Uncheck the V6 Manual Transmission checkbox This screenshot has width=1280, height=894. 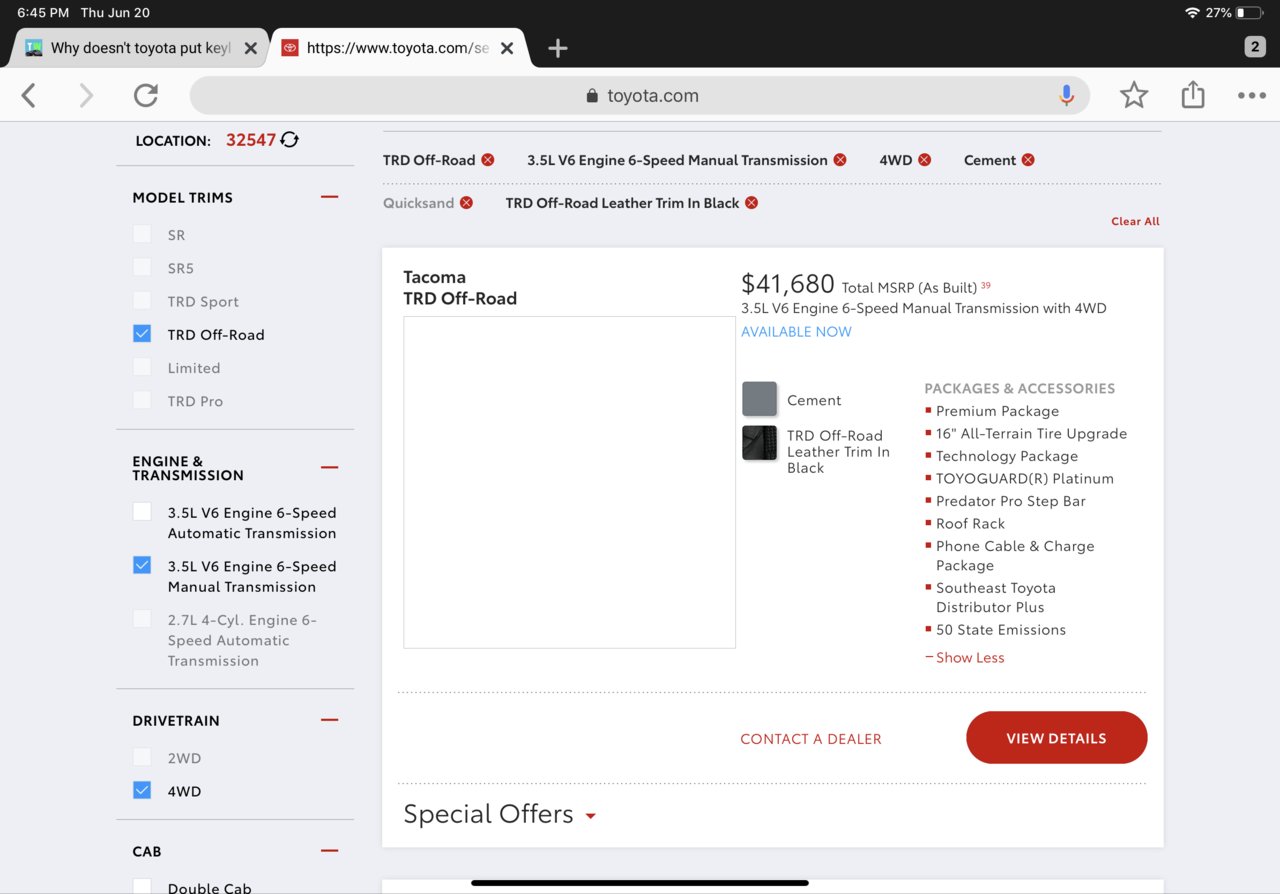pos(142,565)
